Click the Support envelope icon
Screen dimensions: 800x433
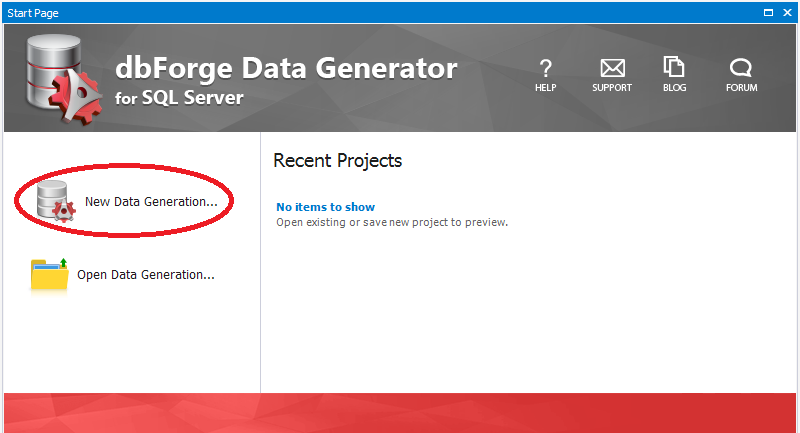point(612,67)
